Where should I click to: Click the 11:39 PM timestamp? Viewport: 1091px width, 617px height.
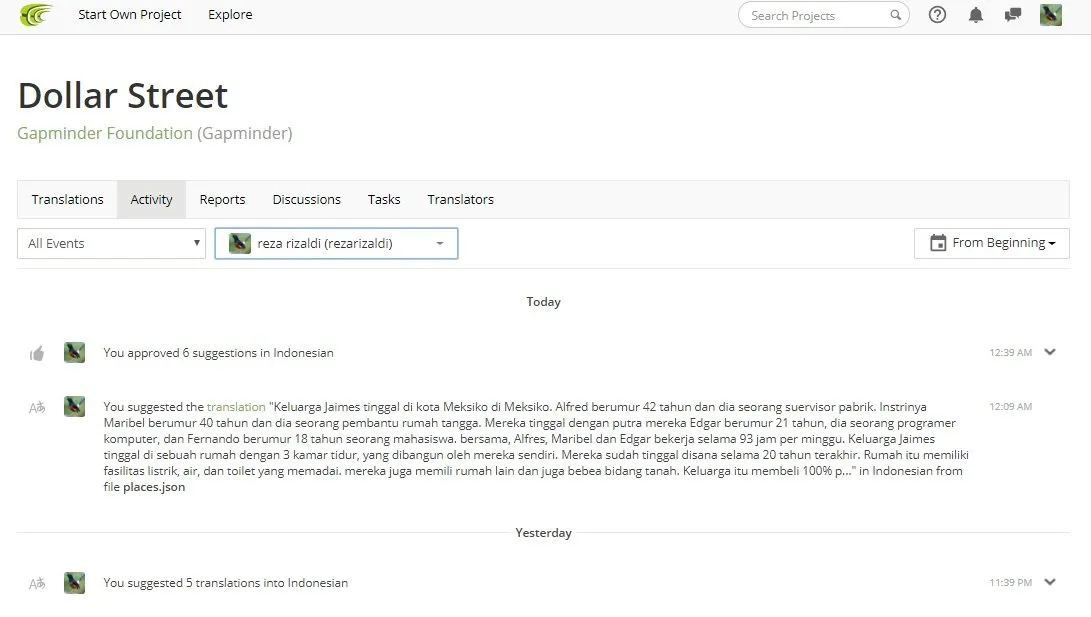(x=1010, y=583)
